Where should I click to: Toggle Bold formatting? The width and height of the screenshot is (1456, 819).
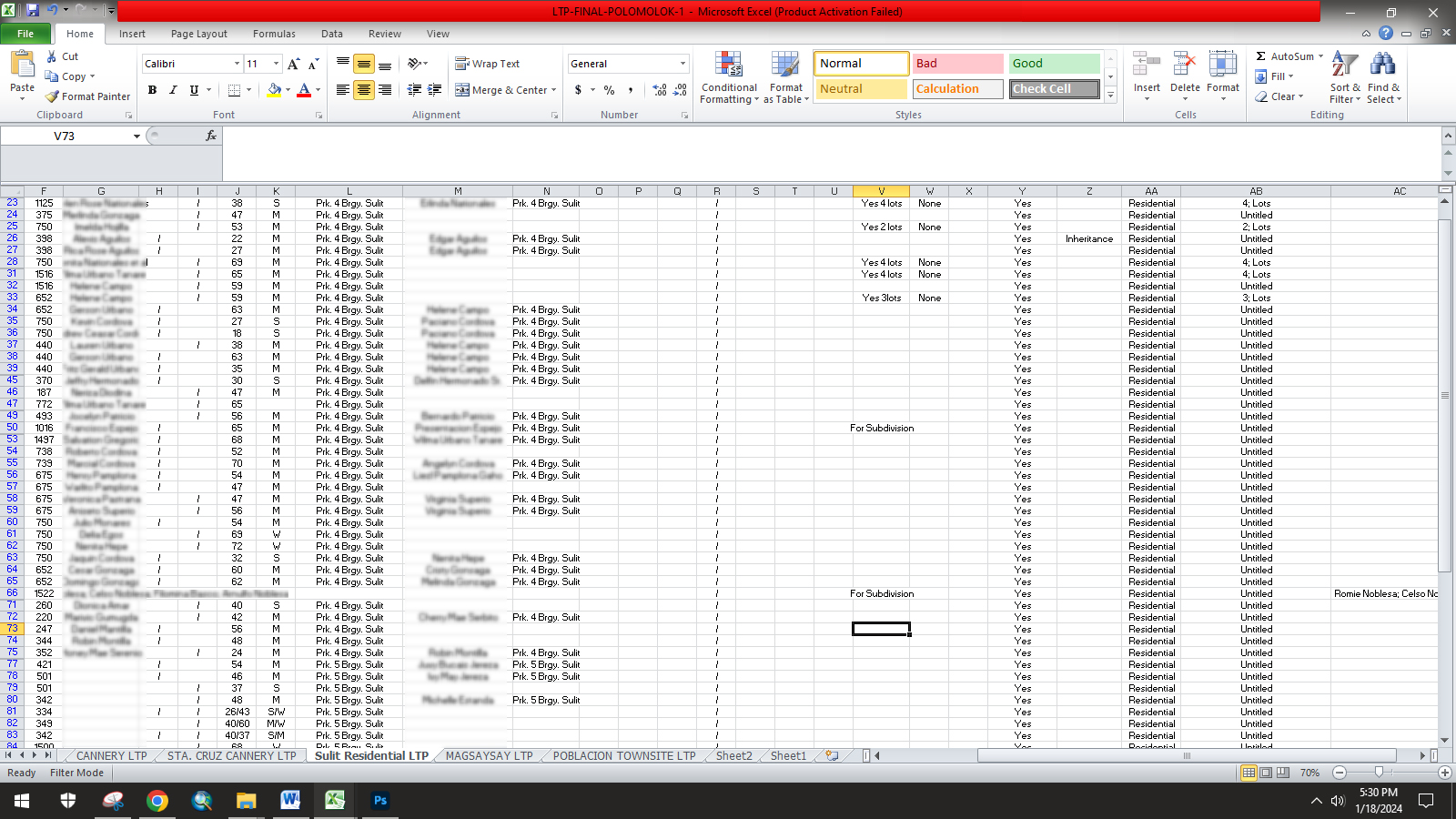coord(152,90)
